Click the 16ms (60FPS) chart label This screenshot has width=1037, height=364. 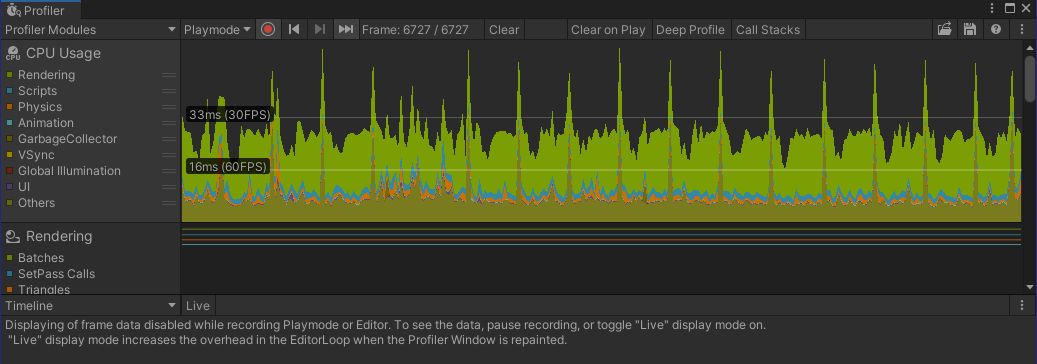[x=228, y=167]
